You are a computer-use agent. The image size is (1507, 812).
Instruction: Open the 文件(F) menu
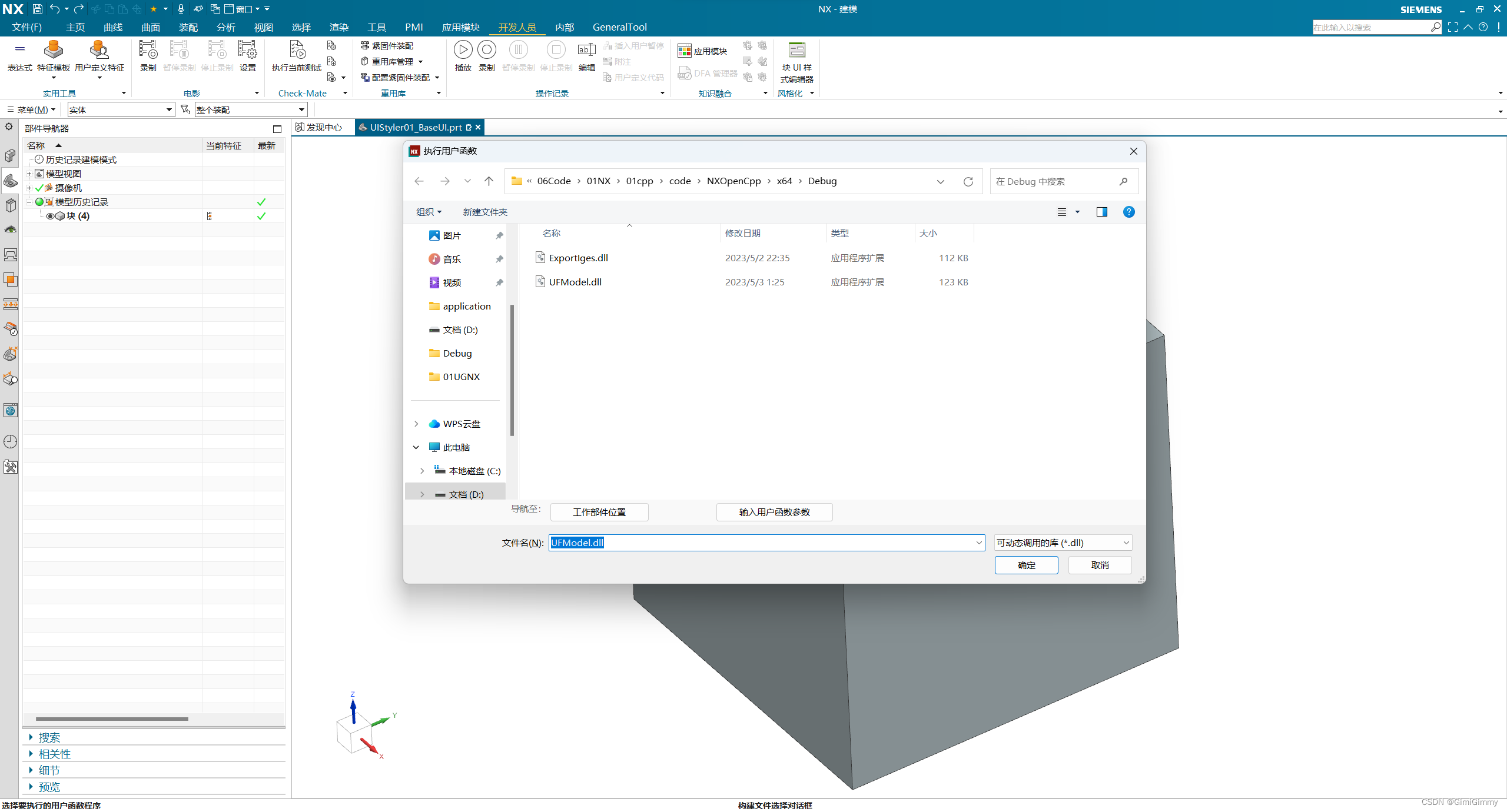click(26, 27)
